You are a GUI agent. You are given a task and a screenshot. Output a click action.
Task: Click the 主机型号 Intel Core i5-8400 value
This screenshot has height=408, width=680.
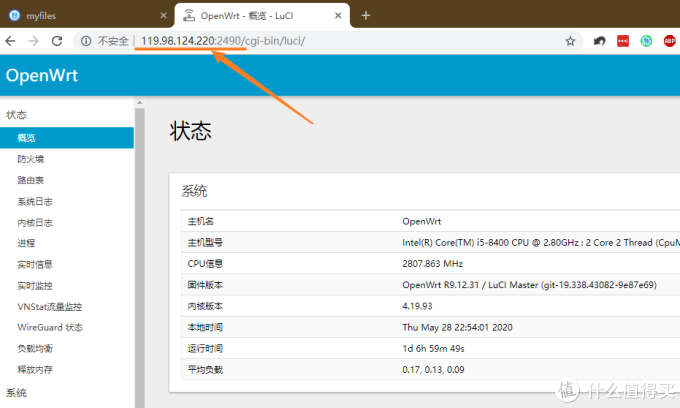click(x=541, y=243)
